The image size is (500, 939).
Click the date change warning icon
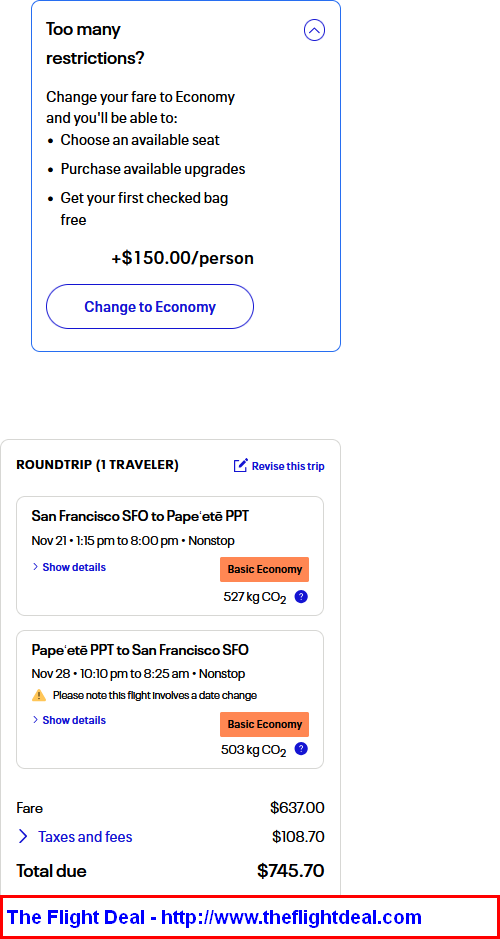39,695
